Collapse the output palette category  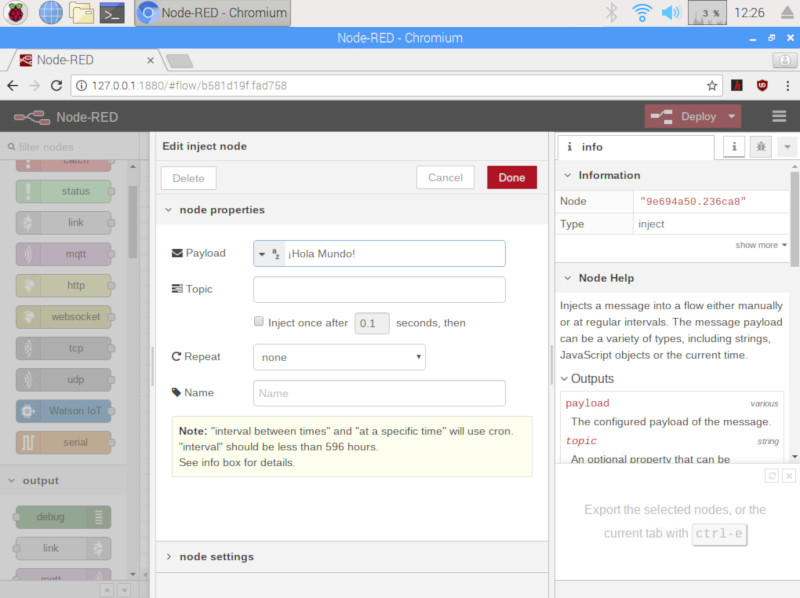coord(34,481)
